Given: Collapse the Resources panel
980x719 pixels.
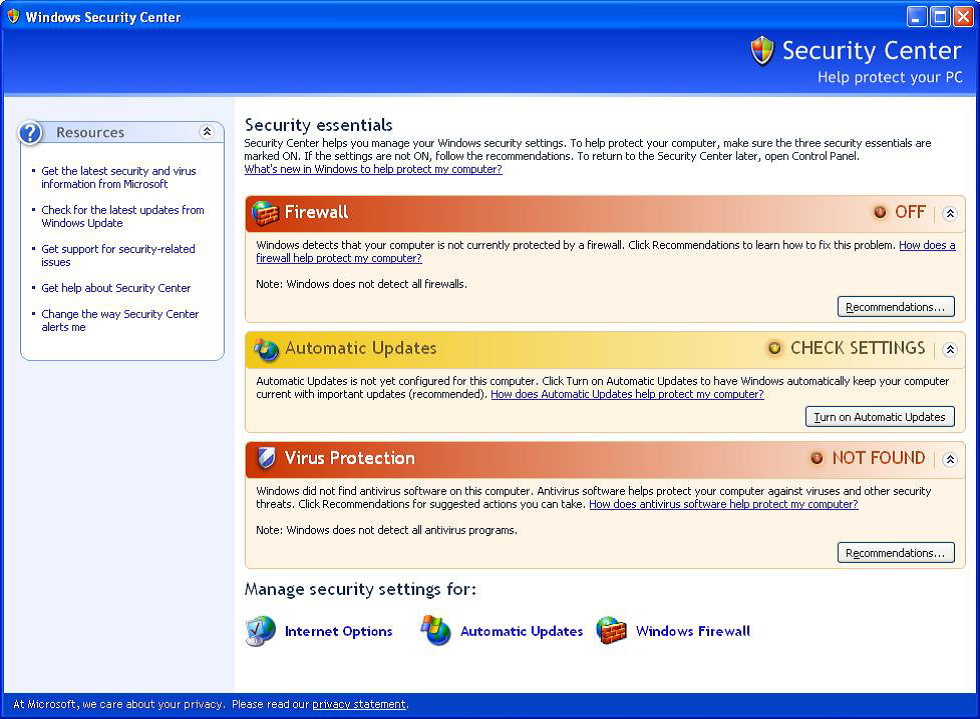Looking at the screenshot, I should [x=207, y=131].
